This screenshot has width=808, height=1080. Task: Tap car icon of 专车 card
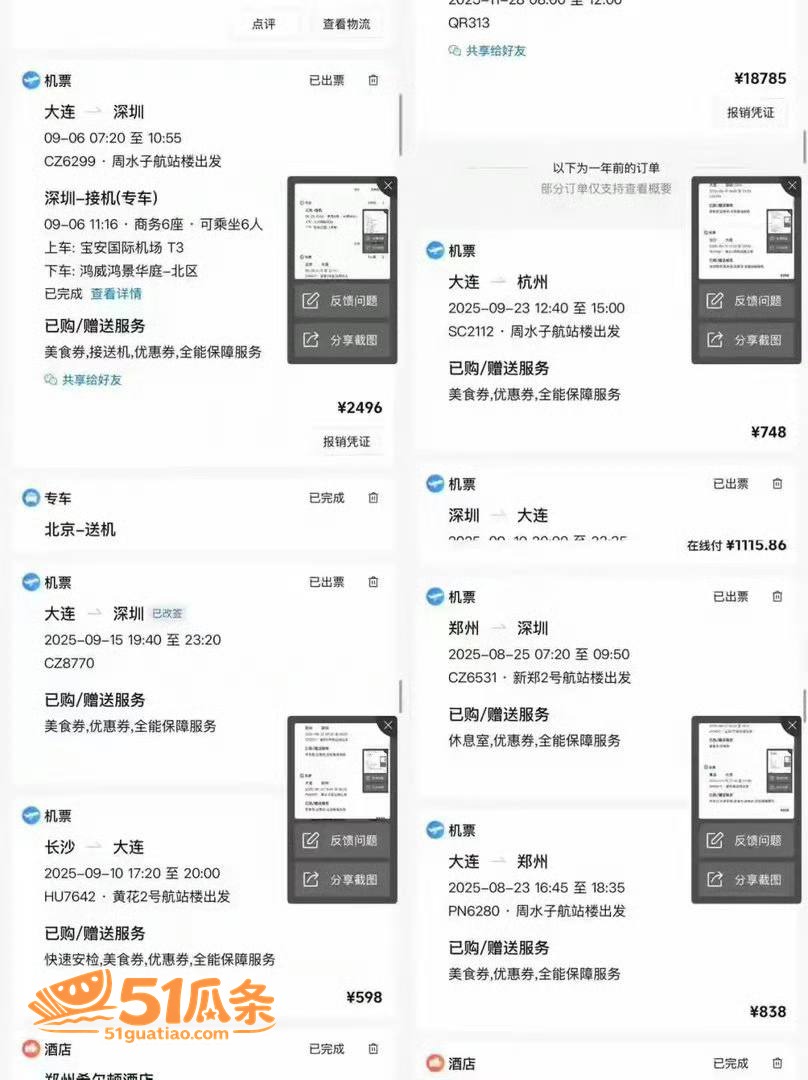click(x=31, y=498)
